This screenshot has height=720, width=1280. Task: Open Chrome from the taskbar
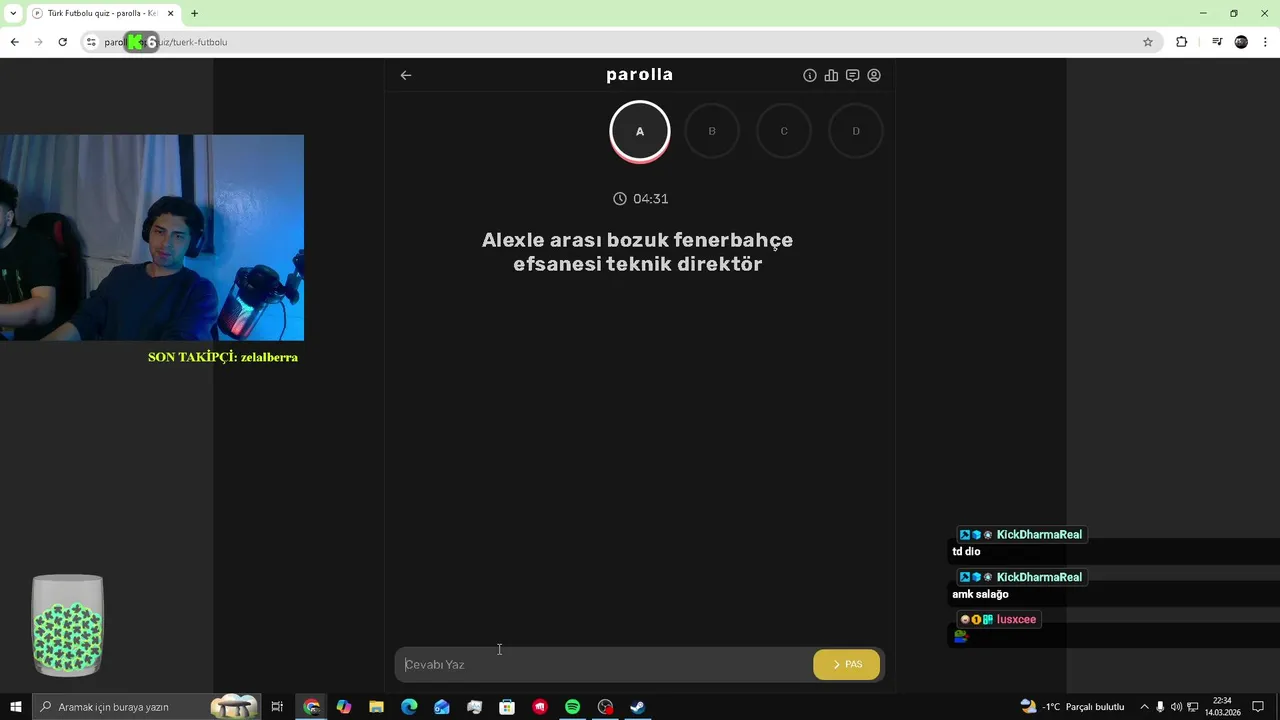pyautogui.click(x=312, y=707)
